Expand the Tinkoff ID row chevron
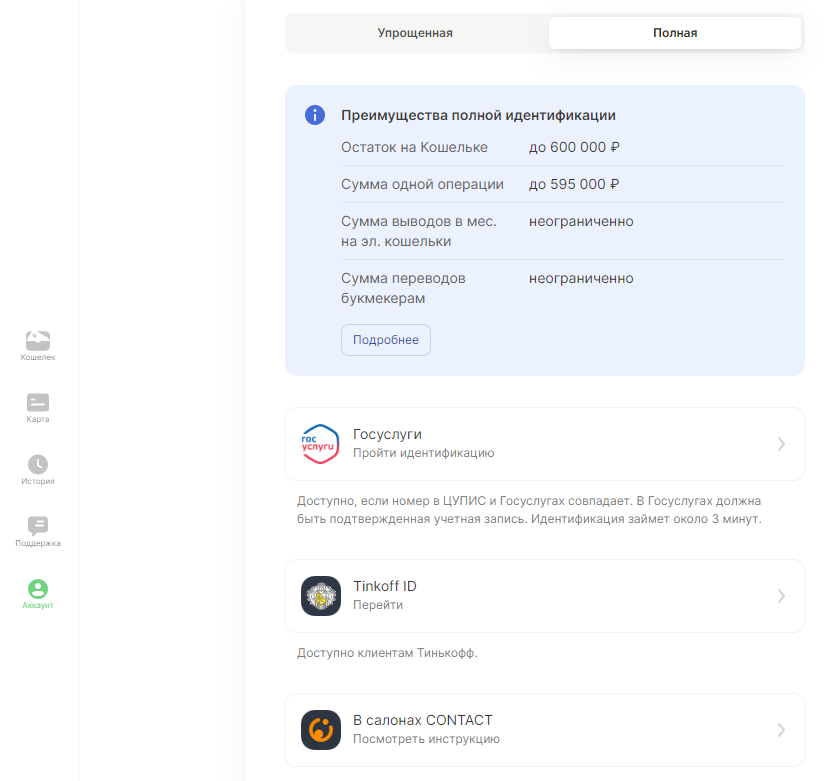Viewport: 827px width, 781px height. (781, 596)
